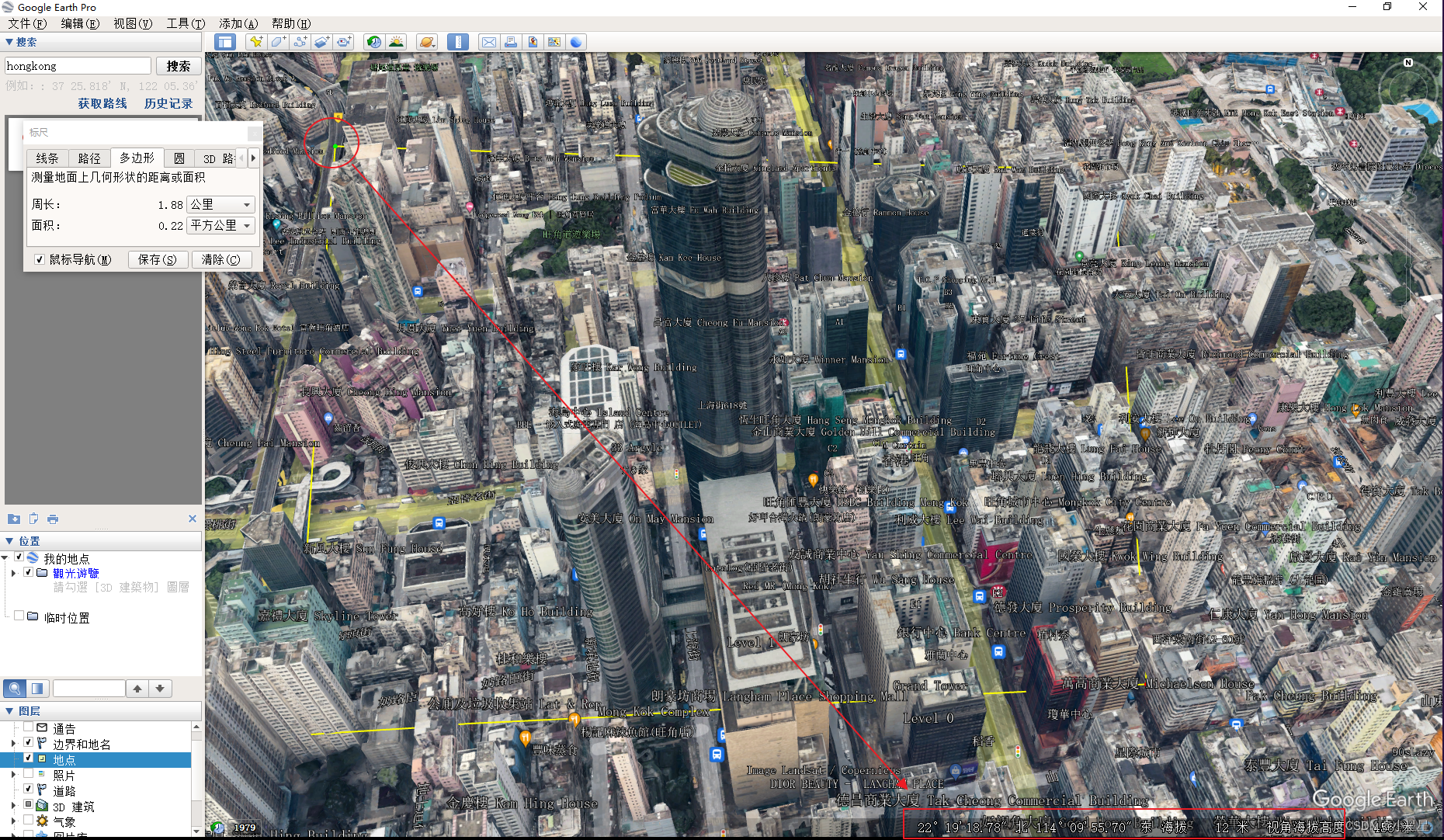Open the 历史记录 link
Viewport: 1444px width, 840px height.
(x=168, y=103)
